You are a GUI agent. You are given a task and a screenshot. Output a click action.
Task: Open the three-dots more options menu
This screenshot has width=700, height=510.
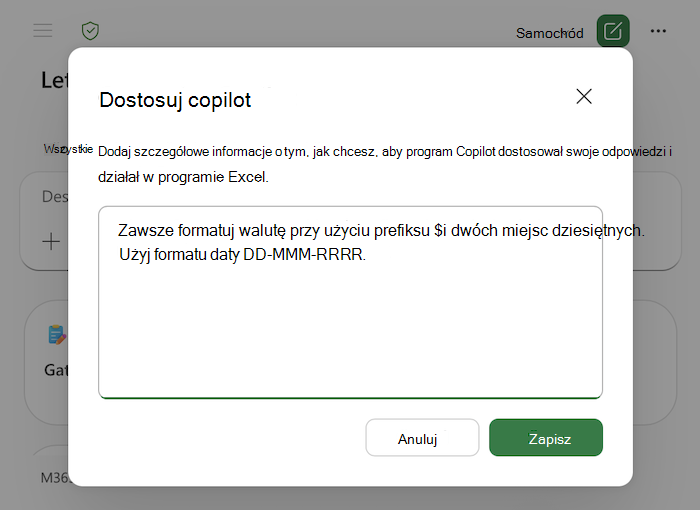tap(658, 31)
